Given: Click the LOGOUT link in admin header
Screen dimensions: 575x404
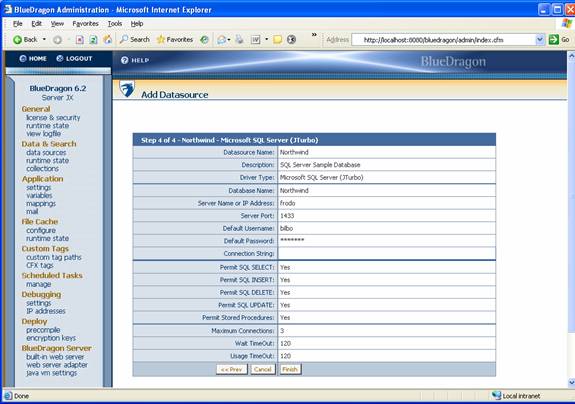Looking at the screenshot, I should [x=74, y=59].
